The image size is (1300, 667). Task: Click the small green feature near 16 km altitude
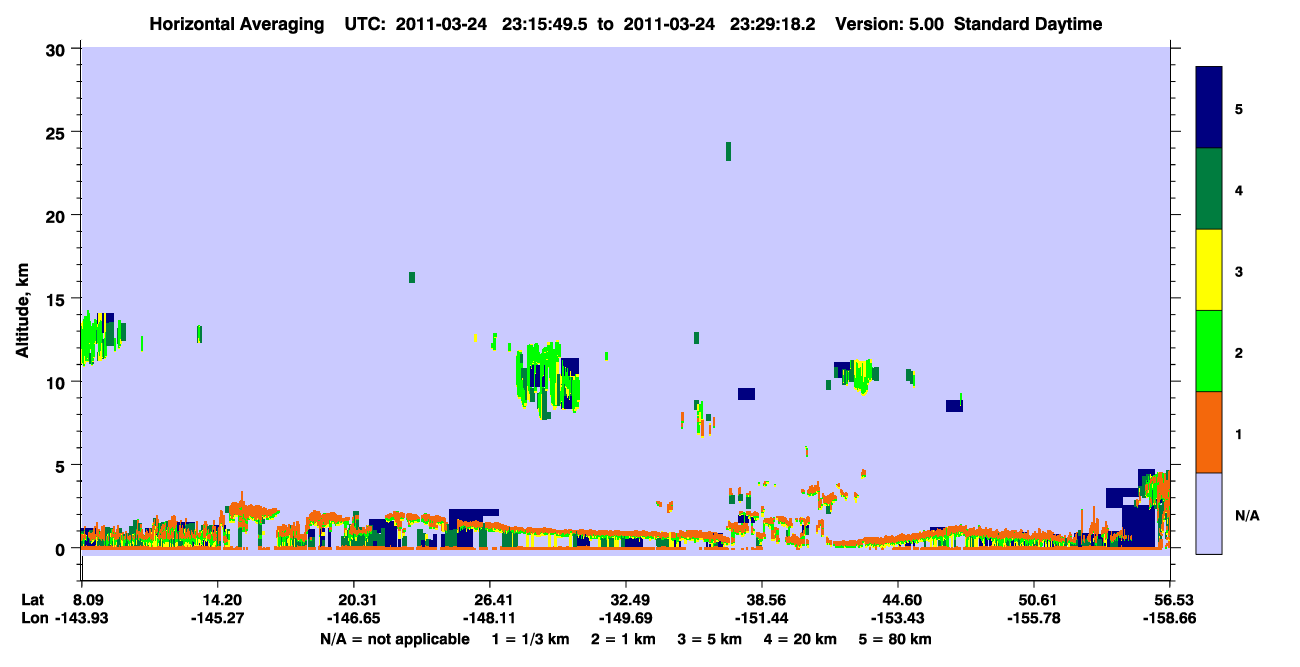[x=411, y=277]
